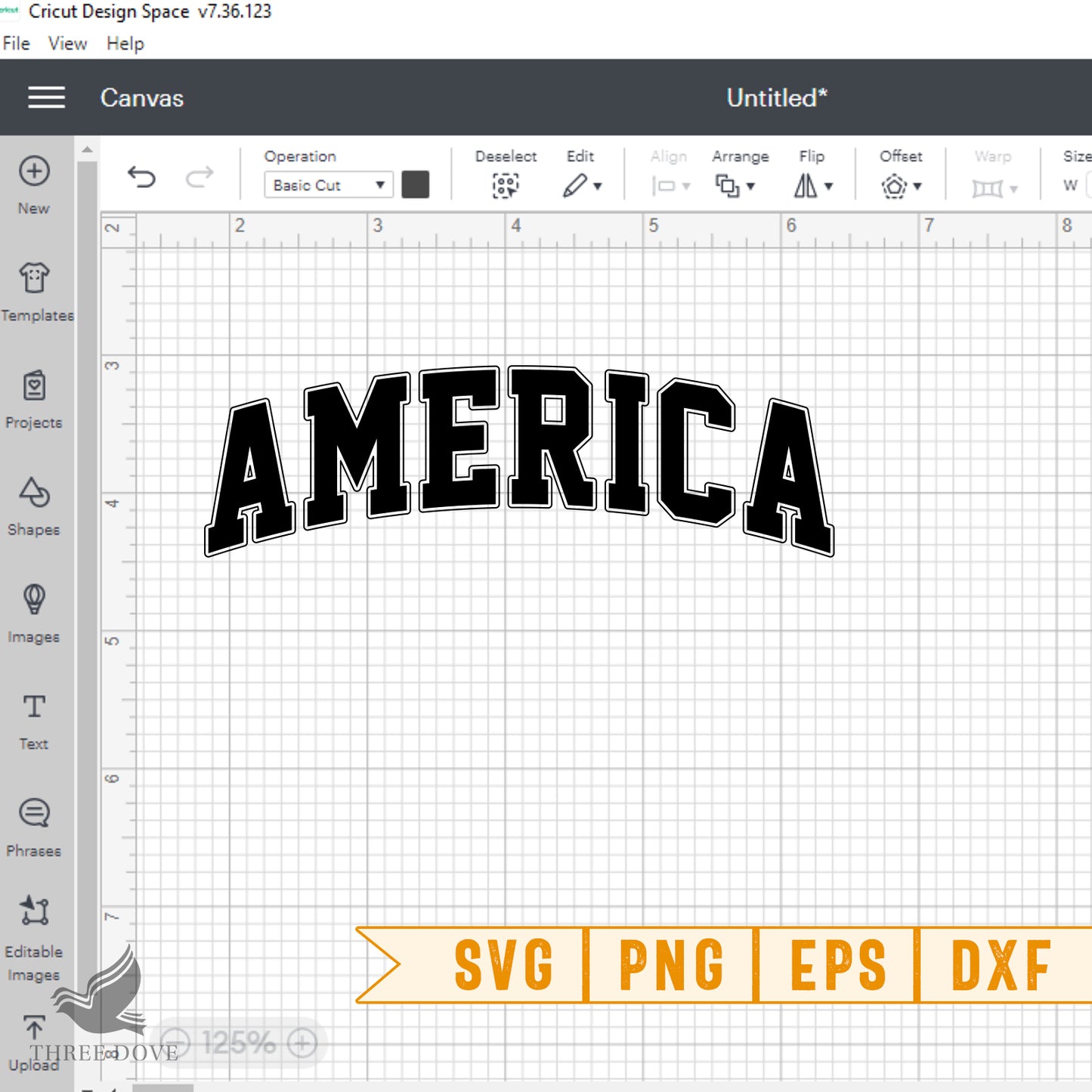Viewport: 1092px width, 1092px height.
Task: Zoom in with the plus button
Action: (x=302, y=1044)
